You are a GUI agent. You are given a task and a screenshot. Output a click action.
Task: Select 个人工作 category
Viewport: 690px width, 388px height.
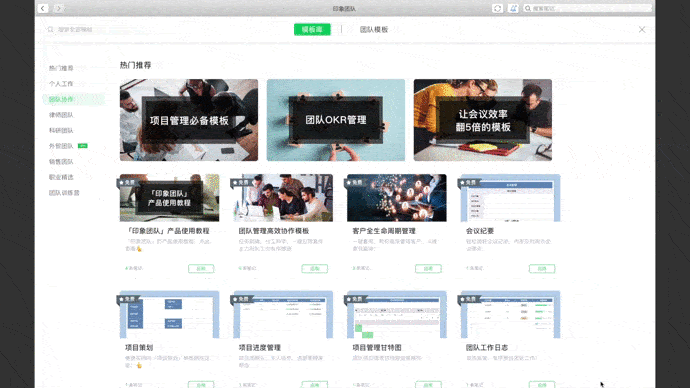pyautogui.click(x=61, y=84)
